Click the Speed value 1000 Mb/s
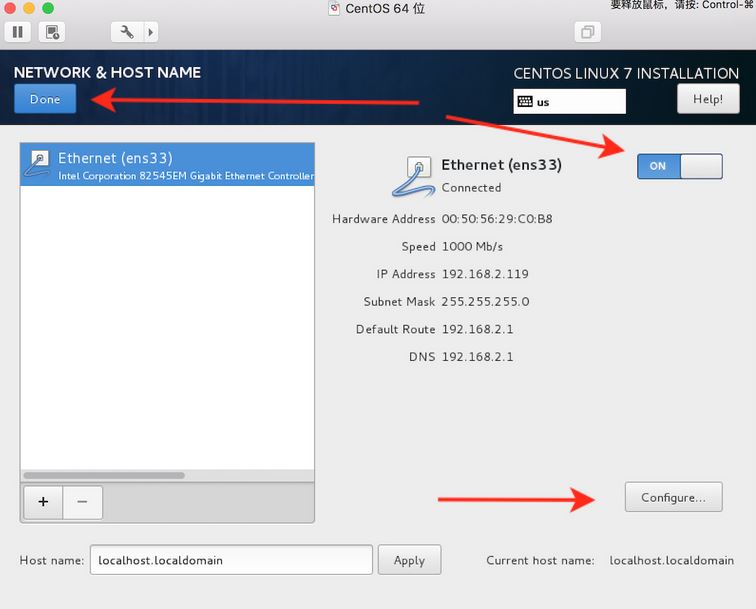The width and height of the screenshot is (756, 609). click(472, 246)
